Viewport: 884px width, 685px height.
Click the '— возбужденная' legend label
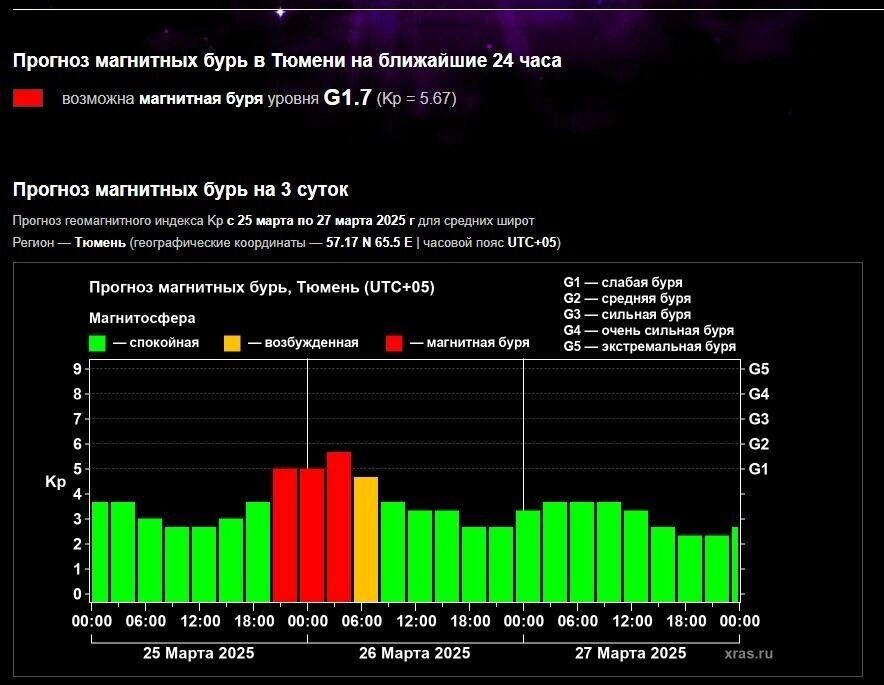303,343
